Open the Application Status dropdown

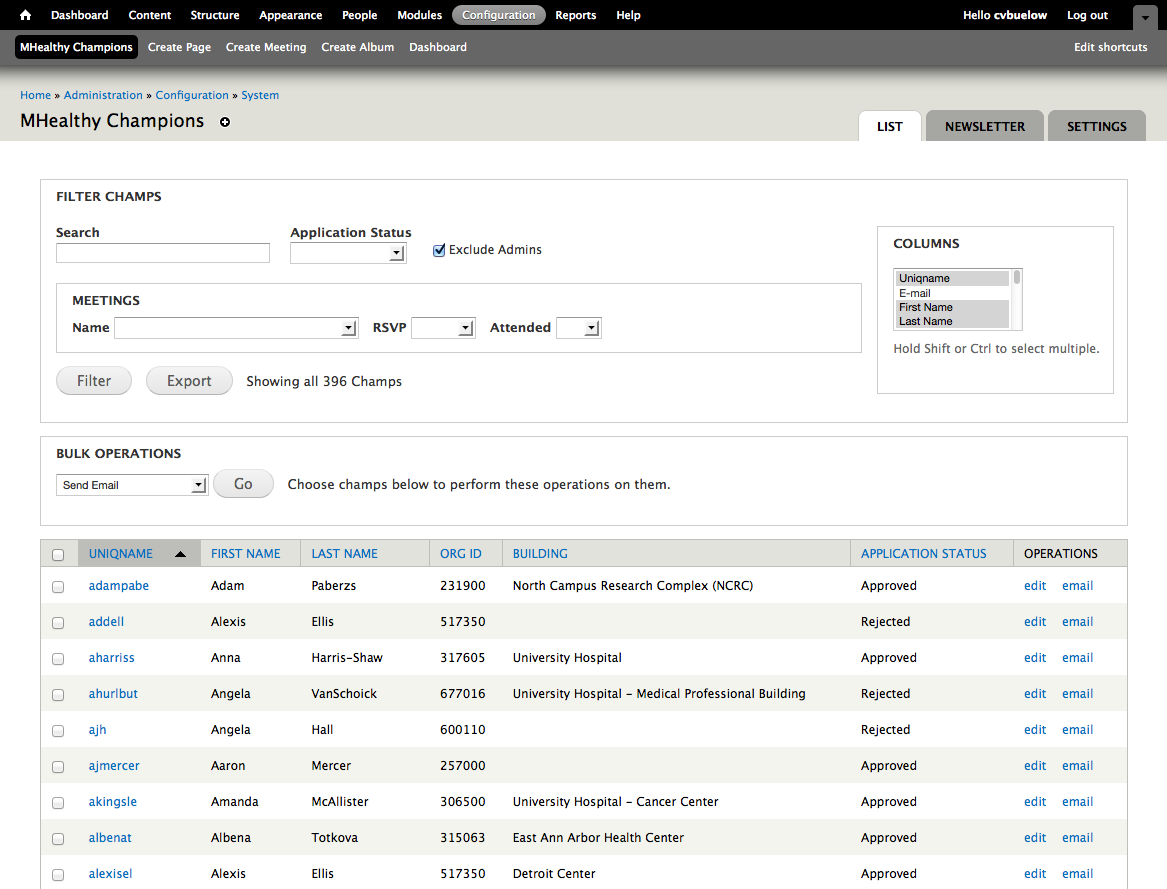[348, 253]
